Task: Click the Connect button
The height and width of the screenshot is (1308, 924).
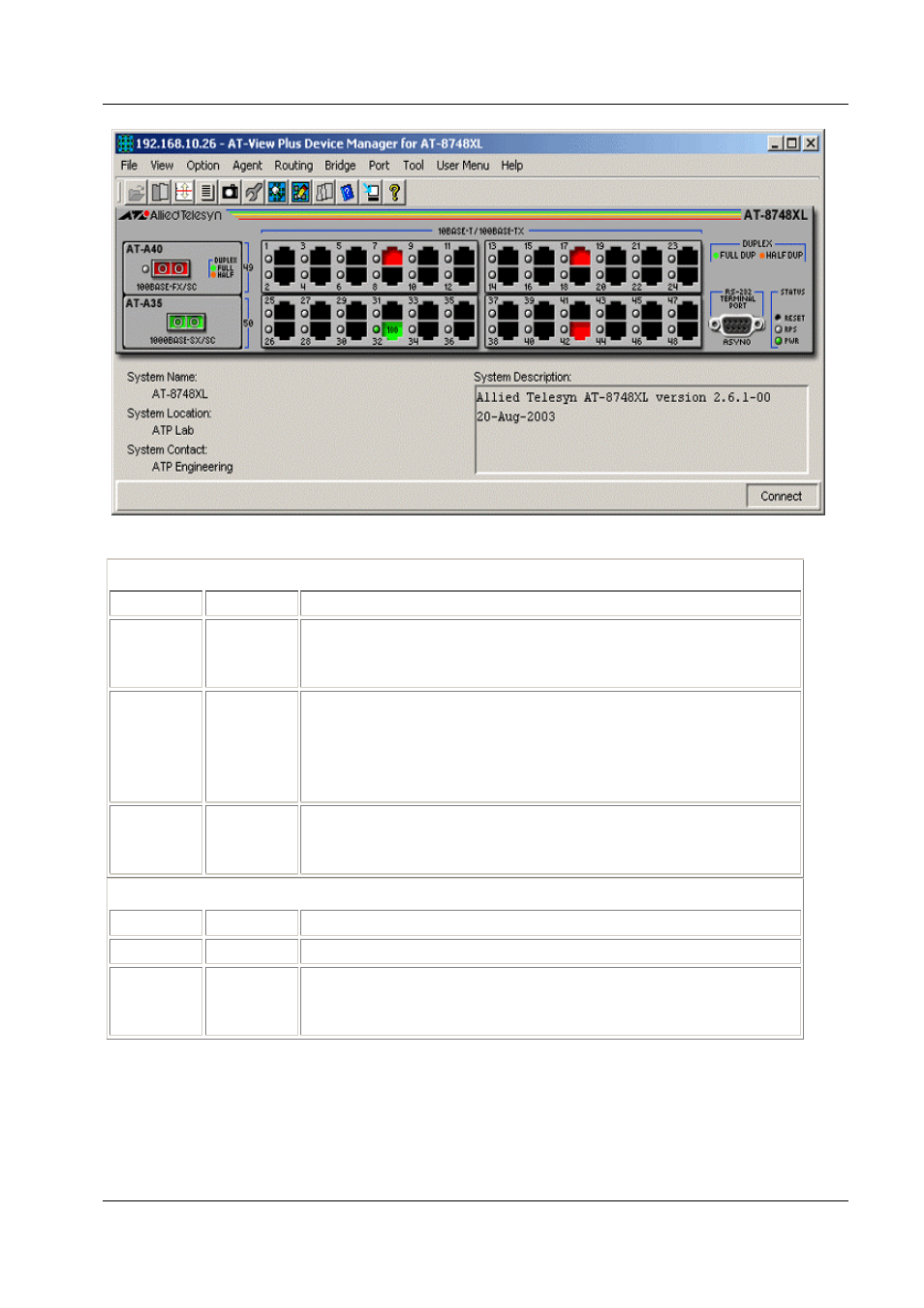Action: 782,496
